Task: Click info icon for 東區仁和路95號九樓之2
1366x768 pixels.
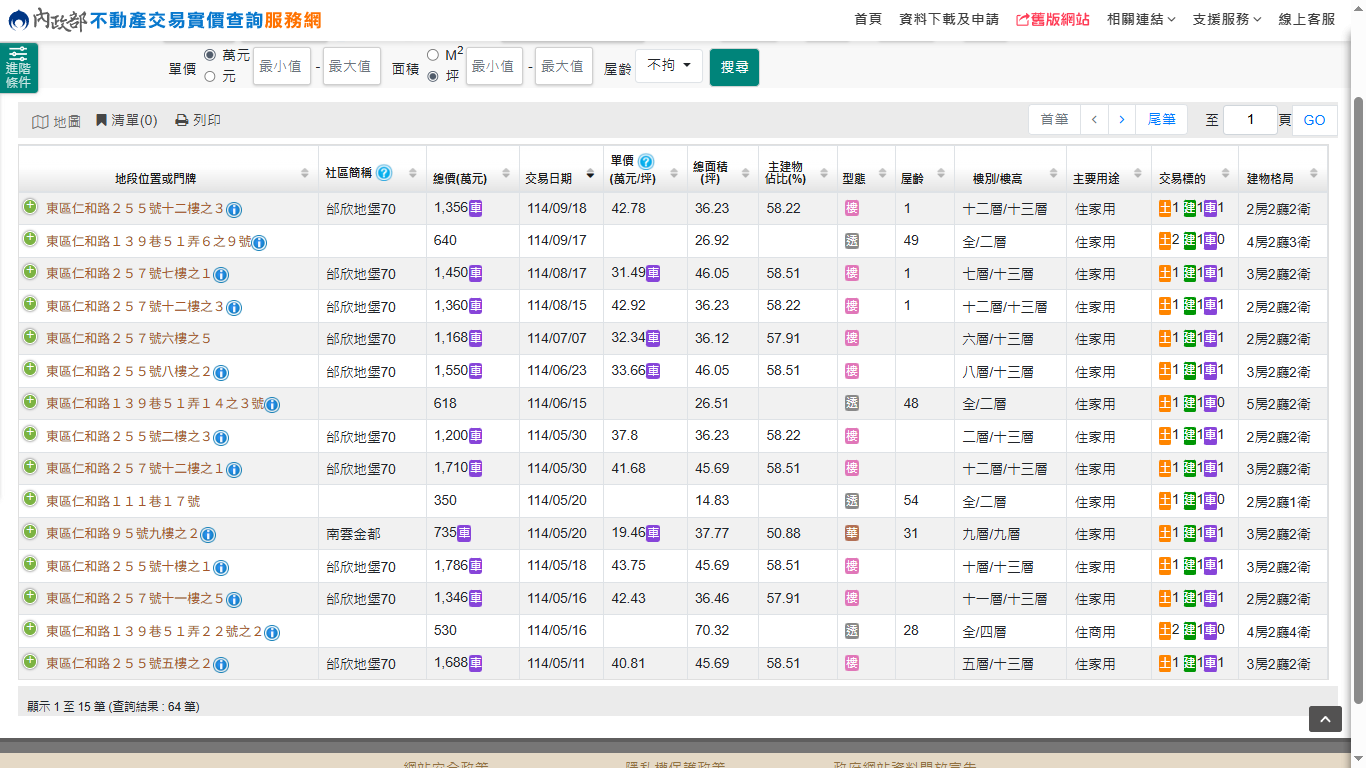Action: [208, 535]
